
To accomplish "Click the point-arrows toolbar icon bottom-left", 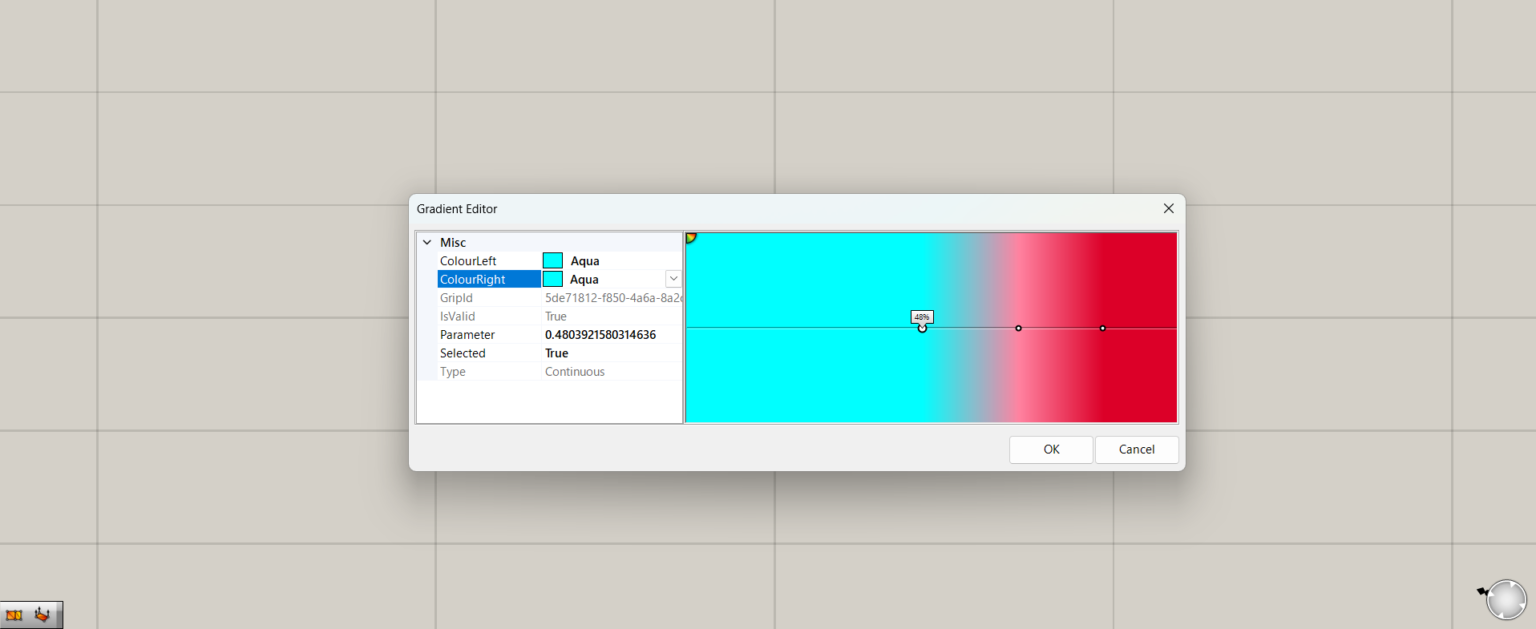I will click(x=40, y=614).
